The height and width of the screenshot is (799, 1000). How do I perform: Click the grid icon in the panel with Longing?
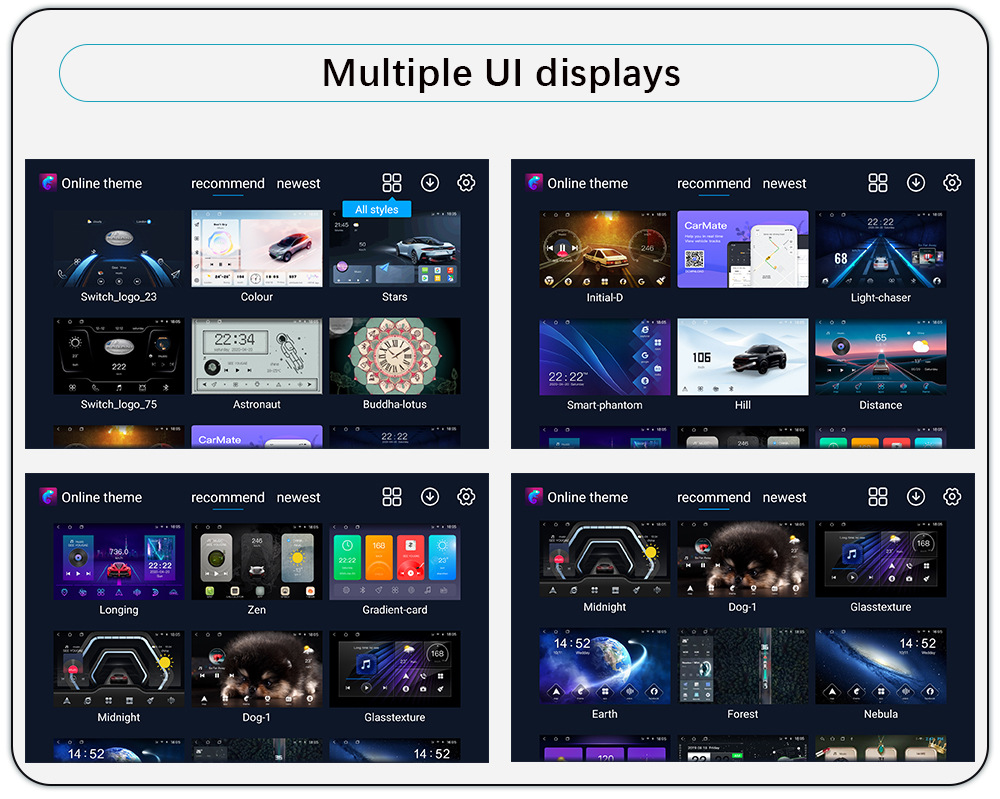point(392,497)
